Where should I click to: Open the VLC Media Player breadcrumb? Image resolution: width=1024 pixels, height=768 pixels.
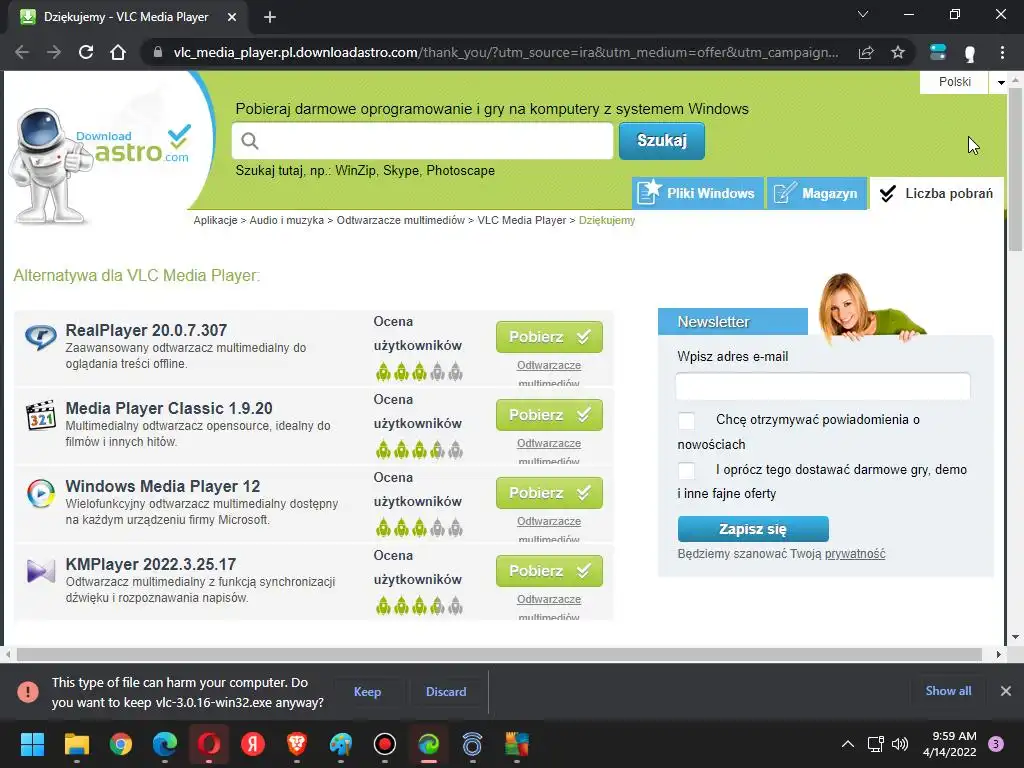[x=522, y=220]
